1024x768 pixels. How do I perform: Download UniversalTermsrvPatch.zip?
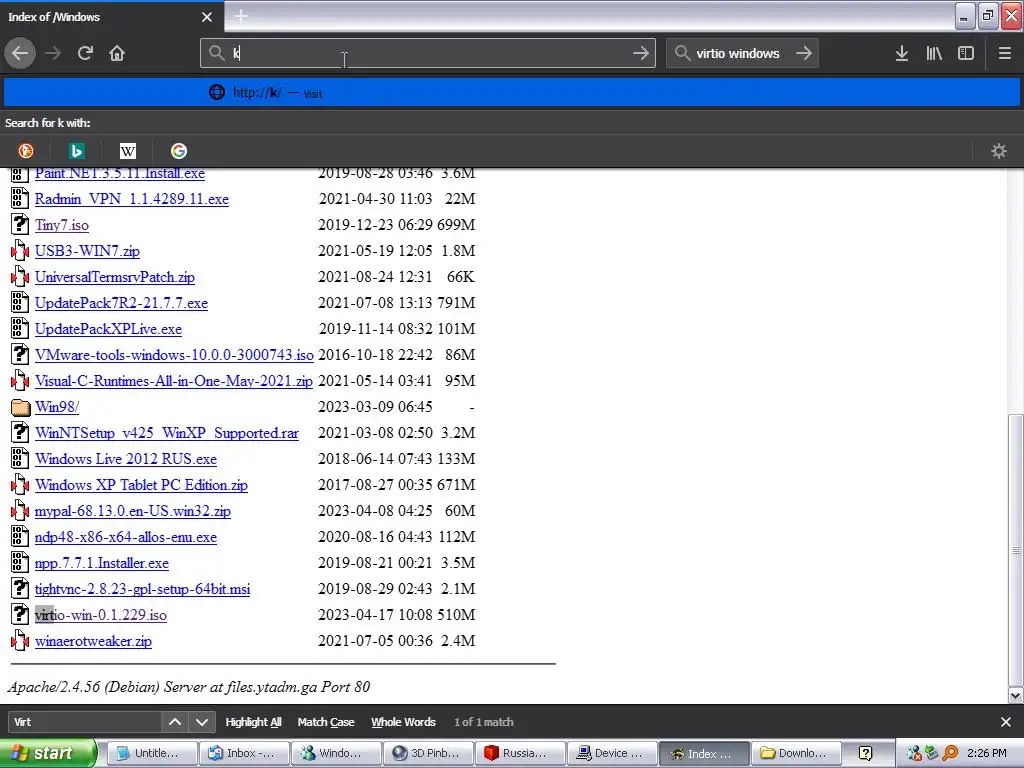tap(115, 277)
